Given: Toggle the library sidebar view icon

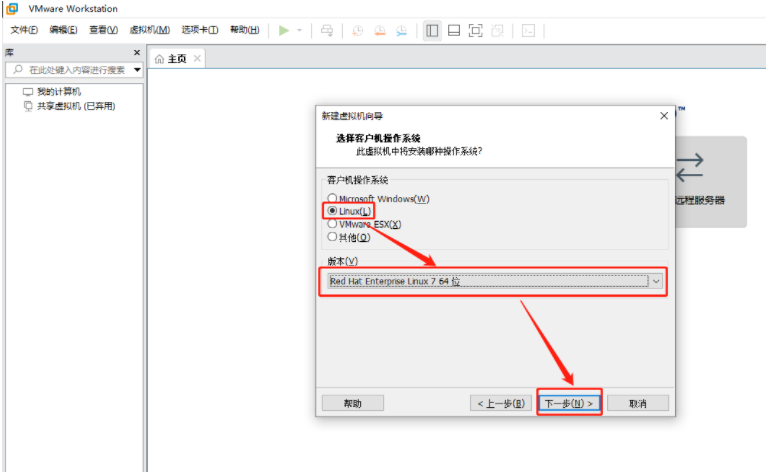Looking at the screenshot, I should point(432,30).
